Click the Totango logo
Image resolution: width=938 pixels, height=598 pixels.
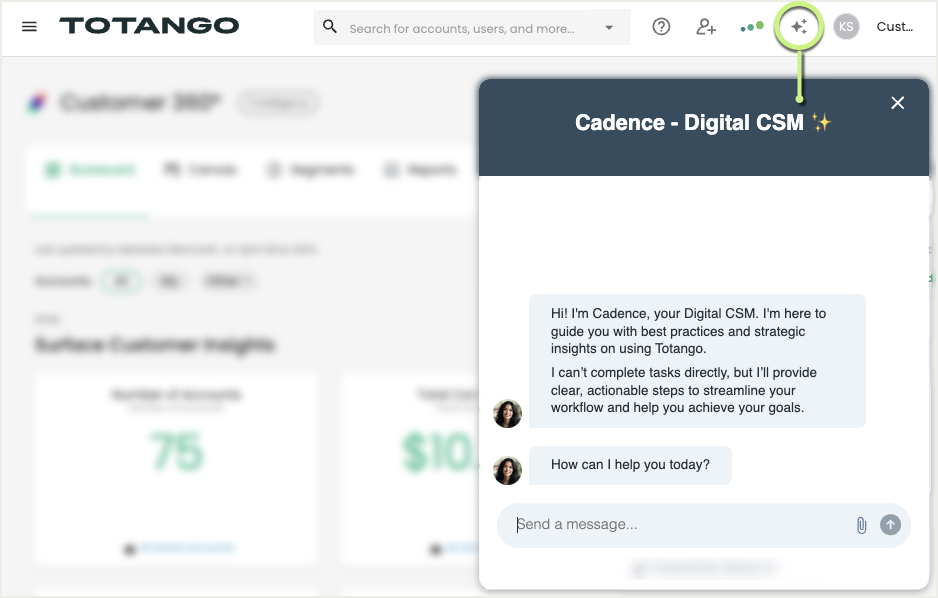pos(149,26)
